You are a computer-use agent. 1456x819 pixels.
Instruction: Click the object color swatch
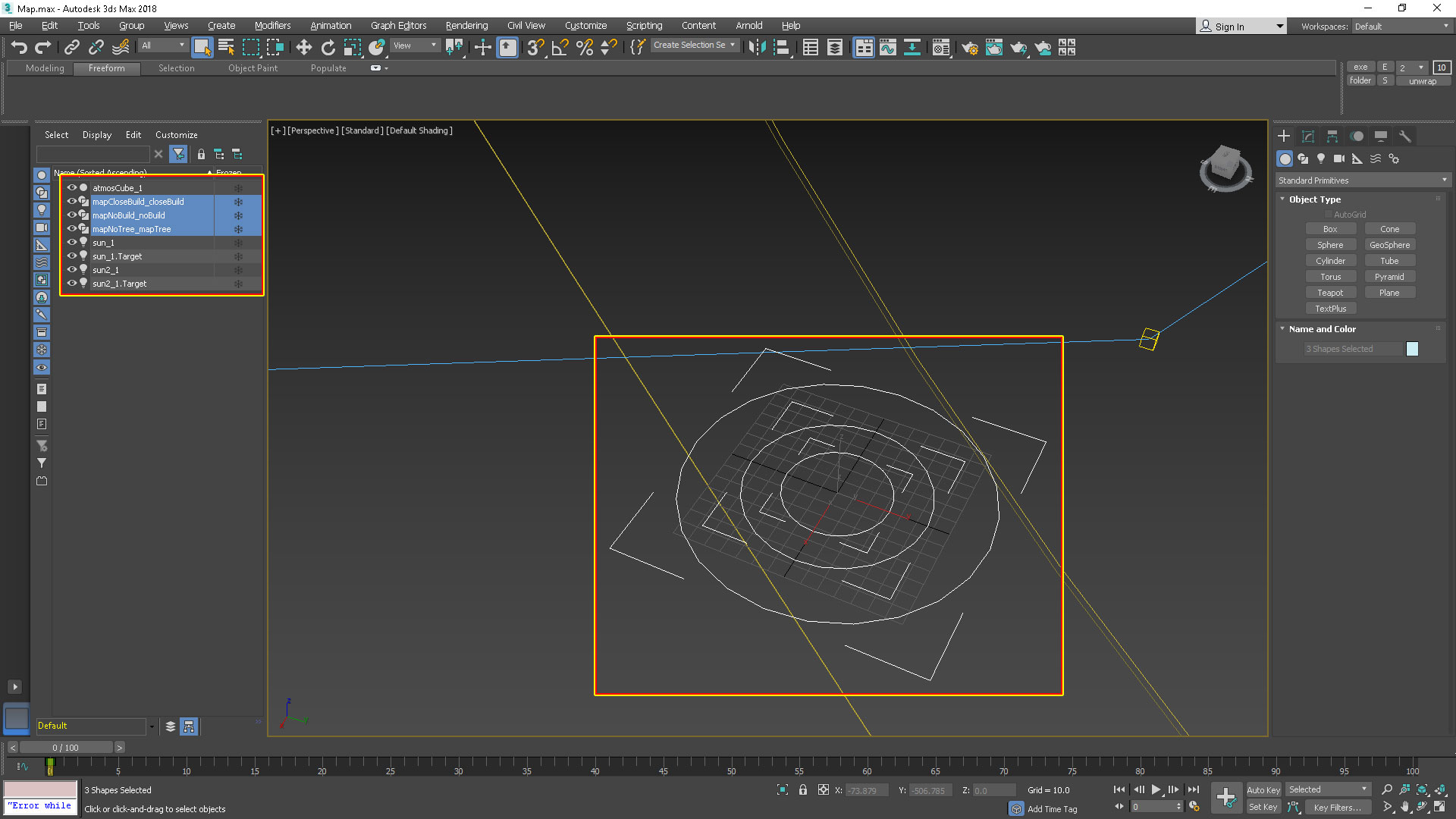click(x=1412, y=349)
